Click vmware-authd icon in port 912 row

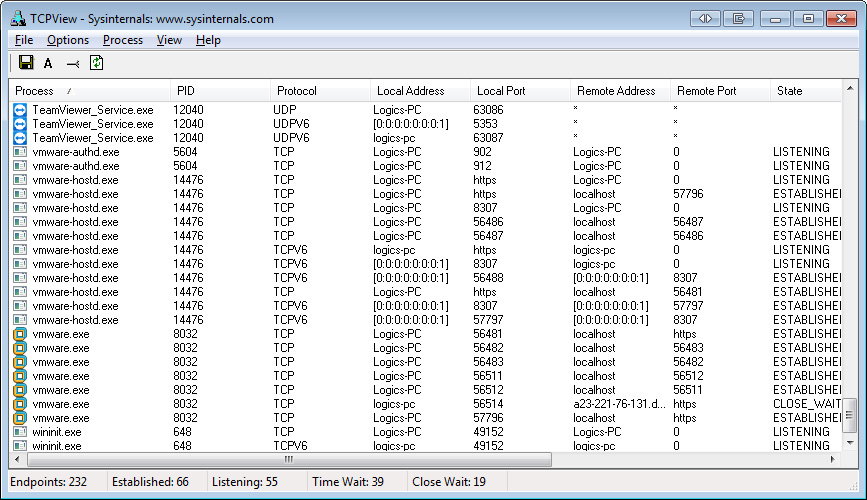point(20,165)
